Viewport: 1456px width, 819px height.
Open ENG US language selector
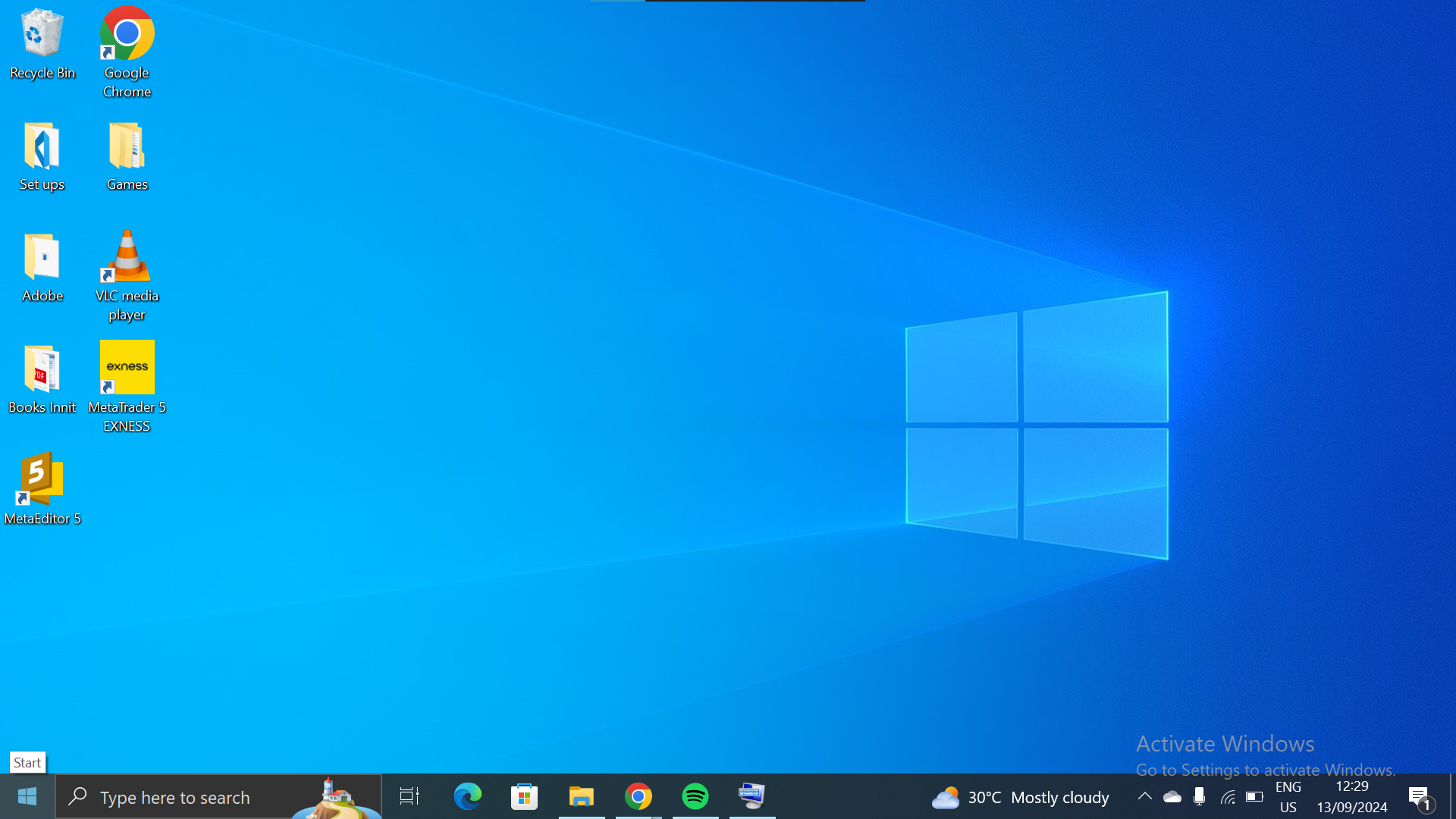click(x=1288, y=796)
